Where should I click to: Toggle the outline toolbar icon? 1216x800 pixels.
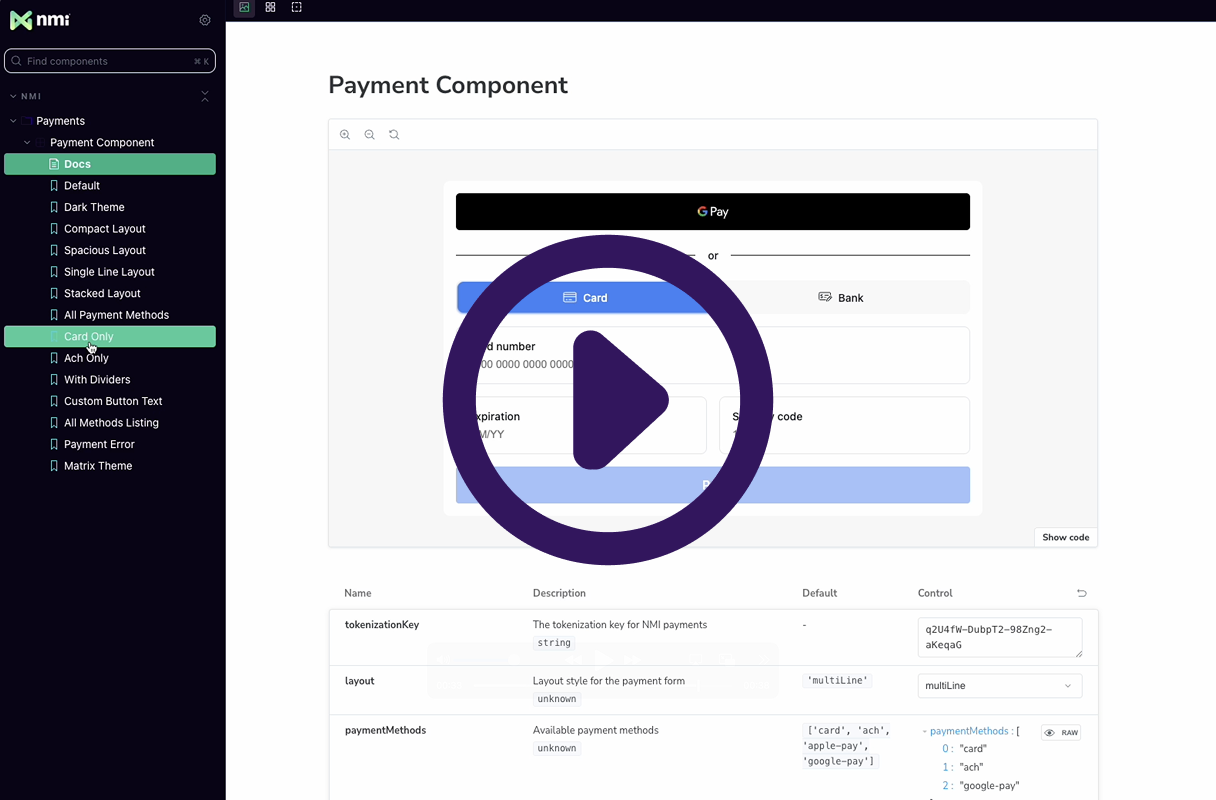(x=297, y=8)
